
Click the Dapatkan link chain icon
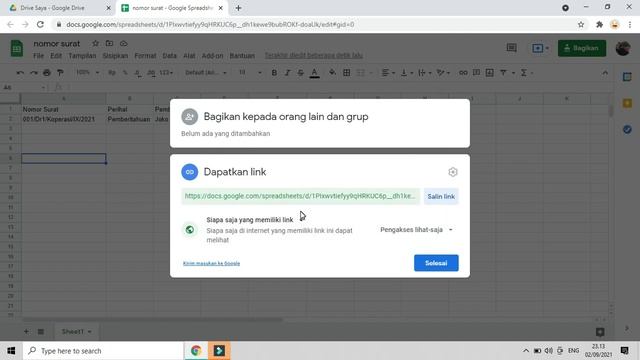[x=190, y=172]
